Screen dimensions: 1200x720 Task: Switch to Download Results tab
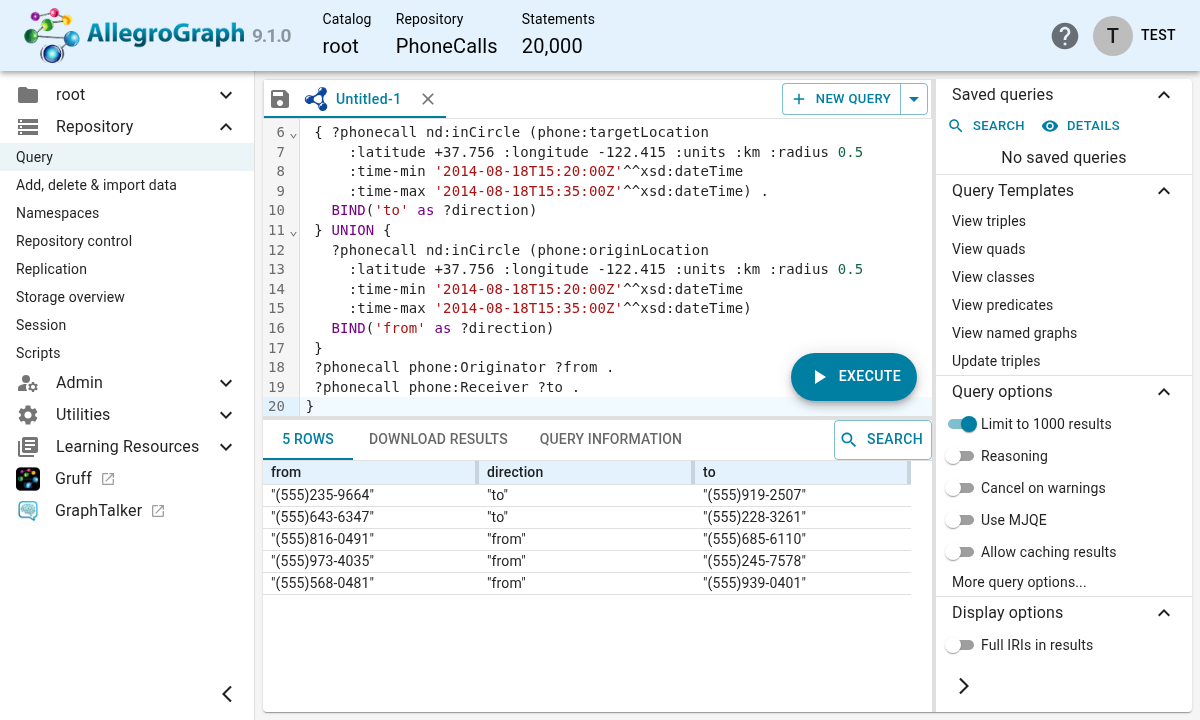438,439
